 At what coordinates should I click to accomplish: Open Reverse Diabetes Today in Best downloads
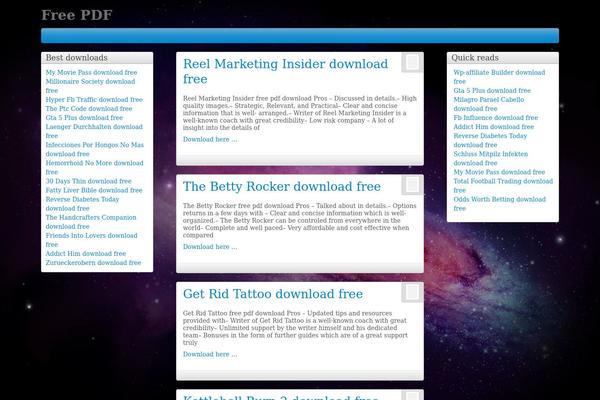82,204
